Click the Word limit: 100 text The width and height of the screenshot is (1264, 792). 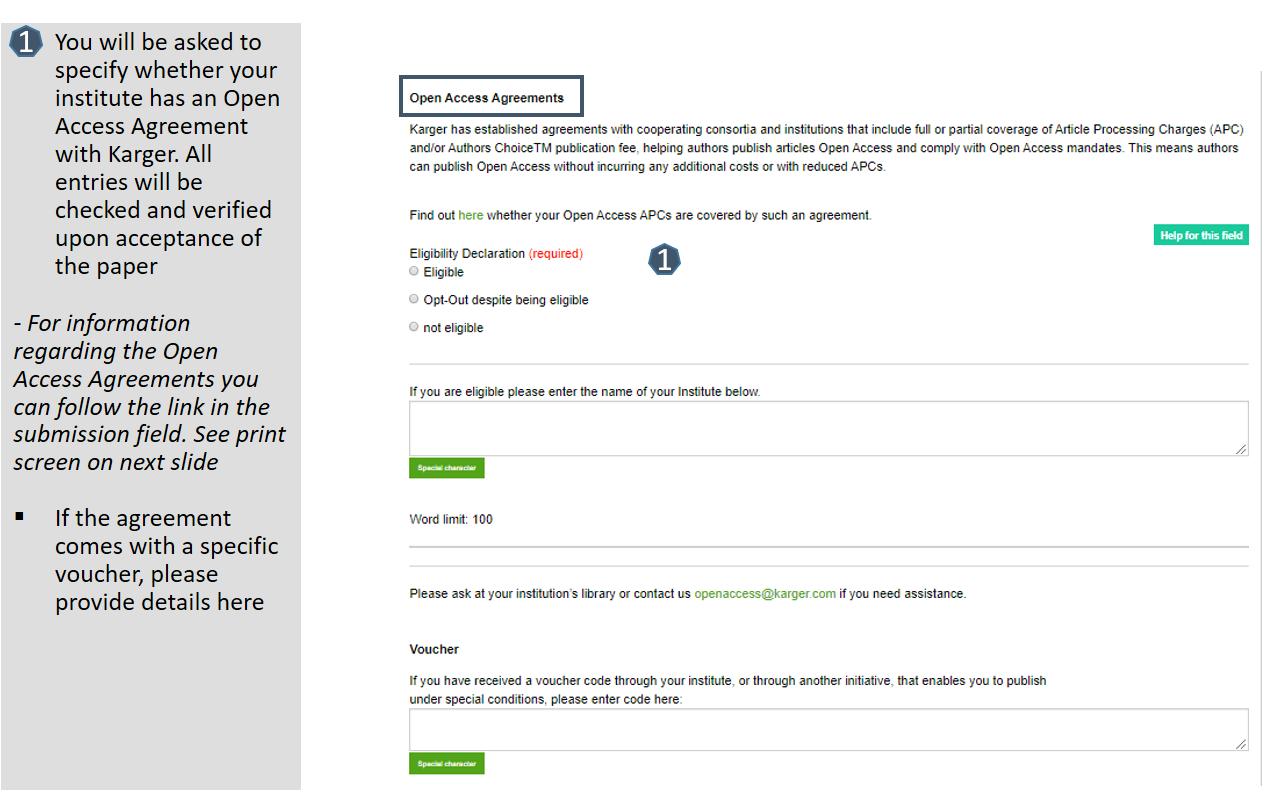tap(451, 519)
